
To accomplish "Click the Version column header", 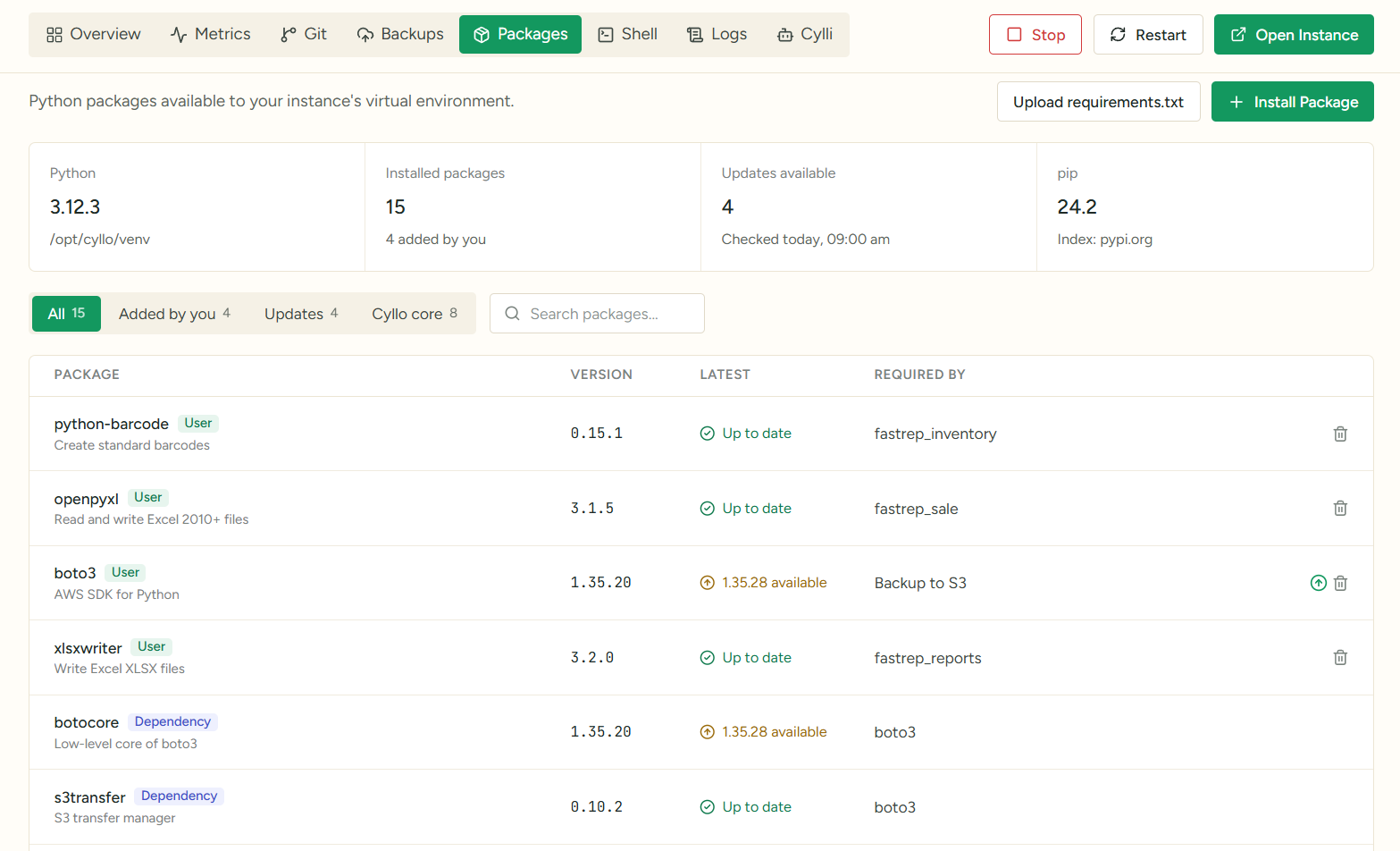I will [601, 375].
